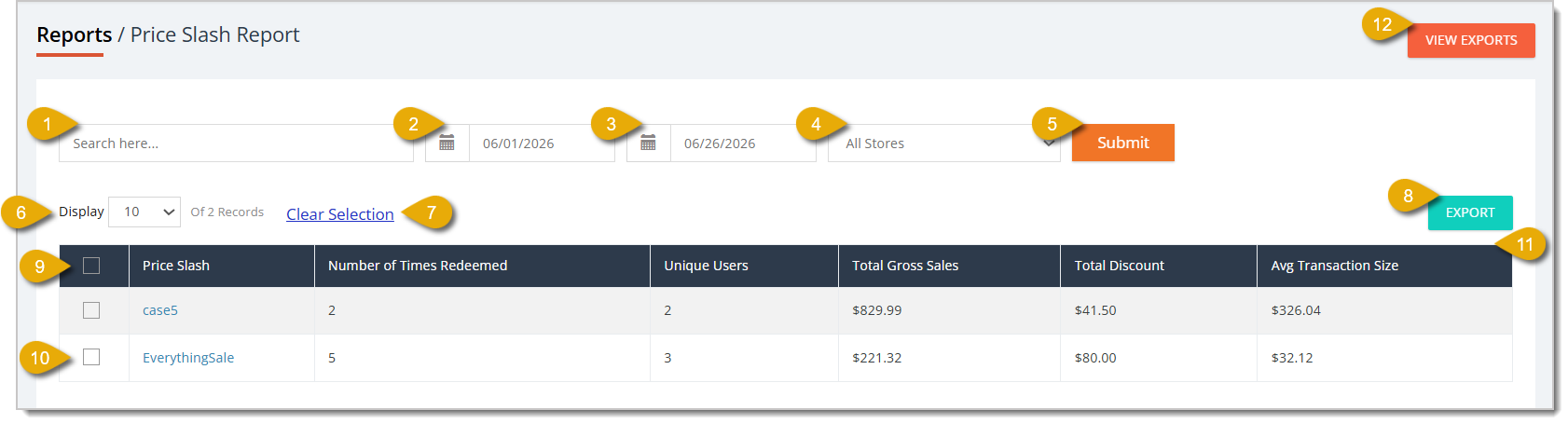
Task: Open the case5 price slash link
Action: 160,310
